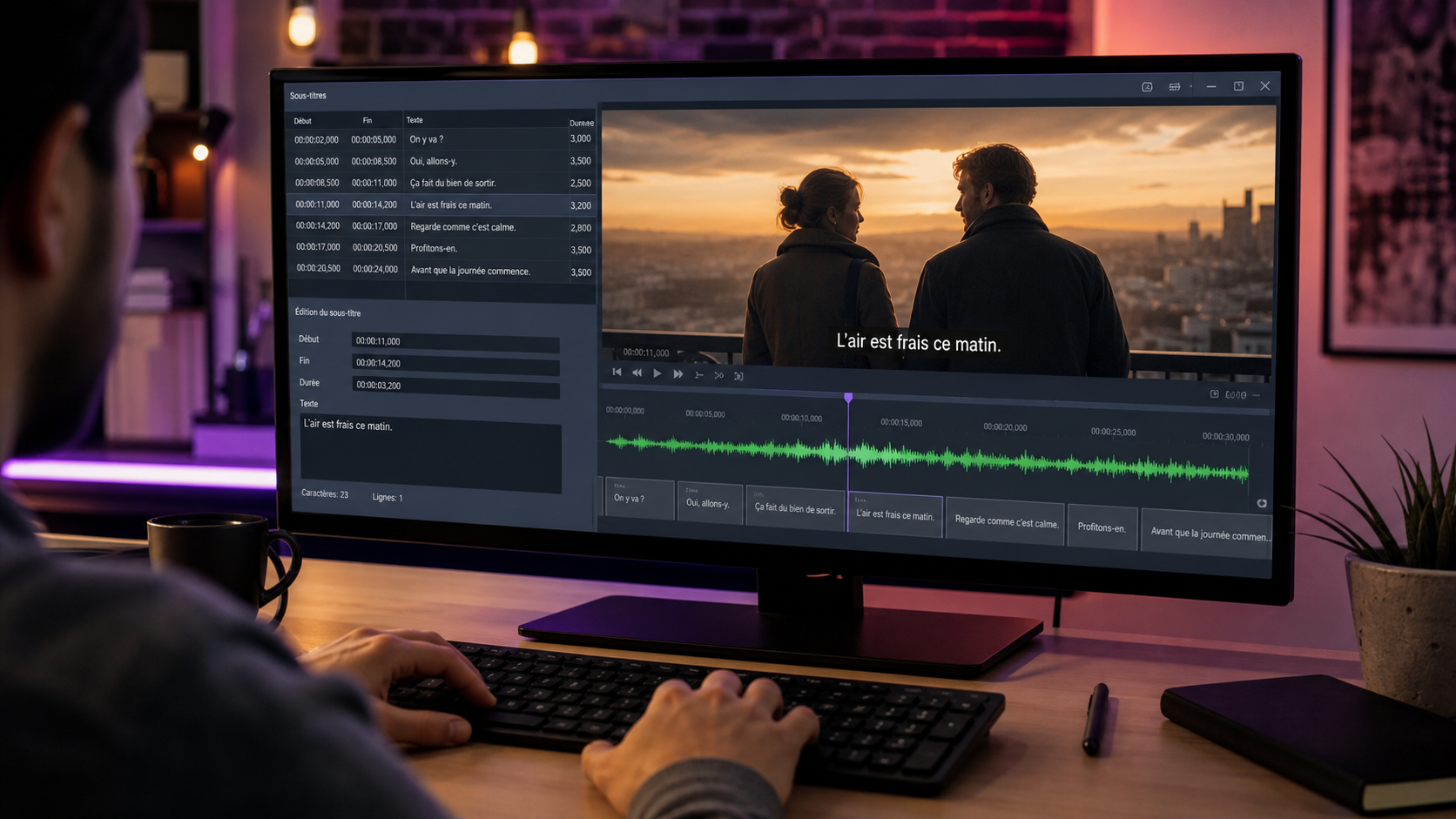The height and width of the screenshot is (819, 1456).
Task: Click the 00:00:25,000 mark on the timeline ruler
Action: pos(1114,432)
